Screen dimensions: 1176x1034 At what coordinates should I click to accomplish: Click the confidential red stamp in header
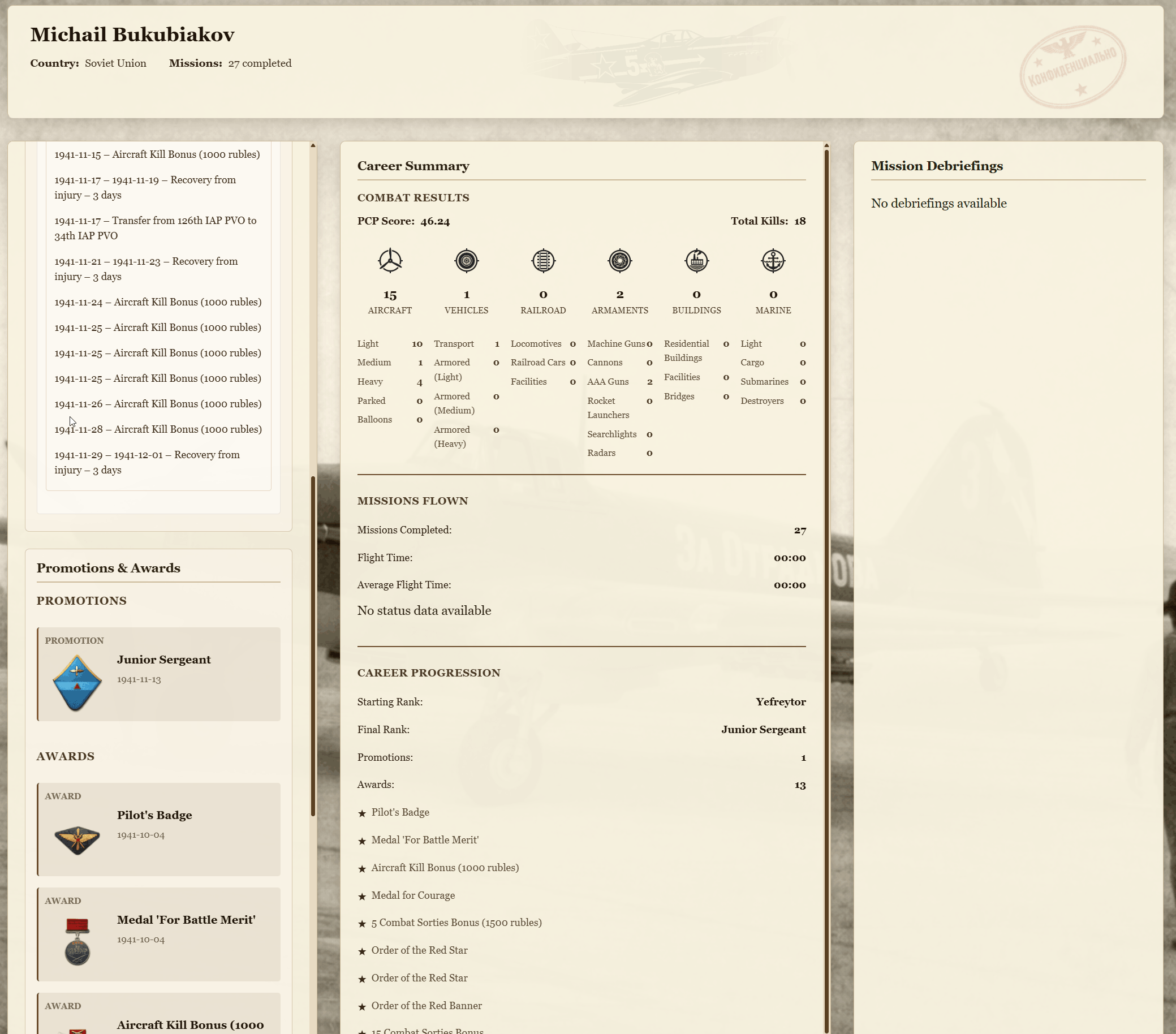coord(1072,67)
